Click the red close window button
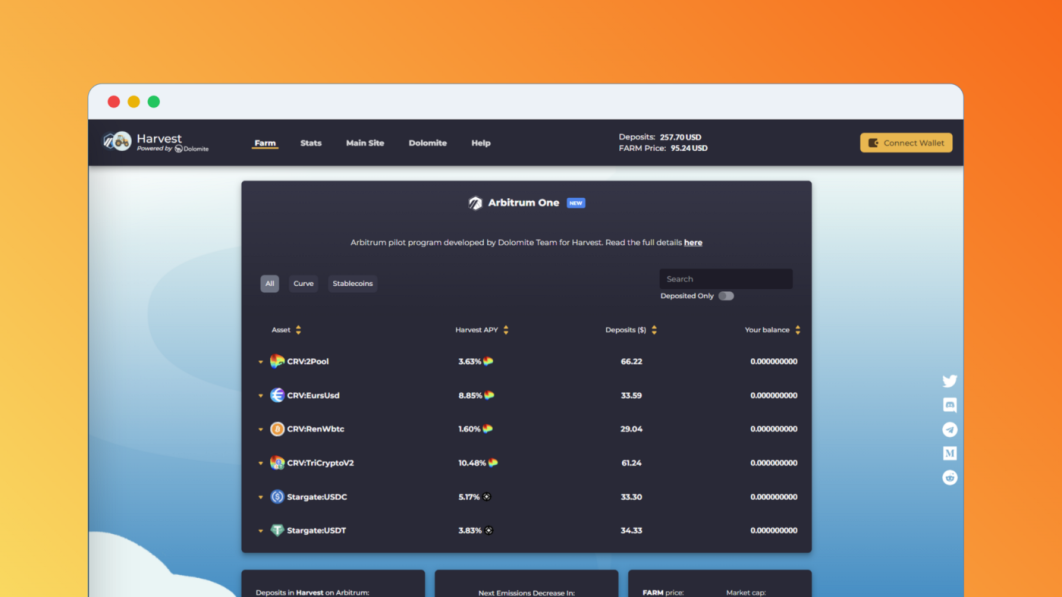The image size is (1062, 597). coord(114,102)
